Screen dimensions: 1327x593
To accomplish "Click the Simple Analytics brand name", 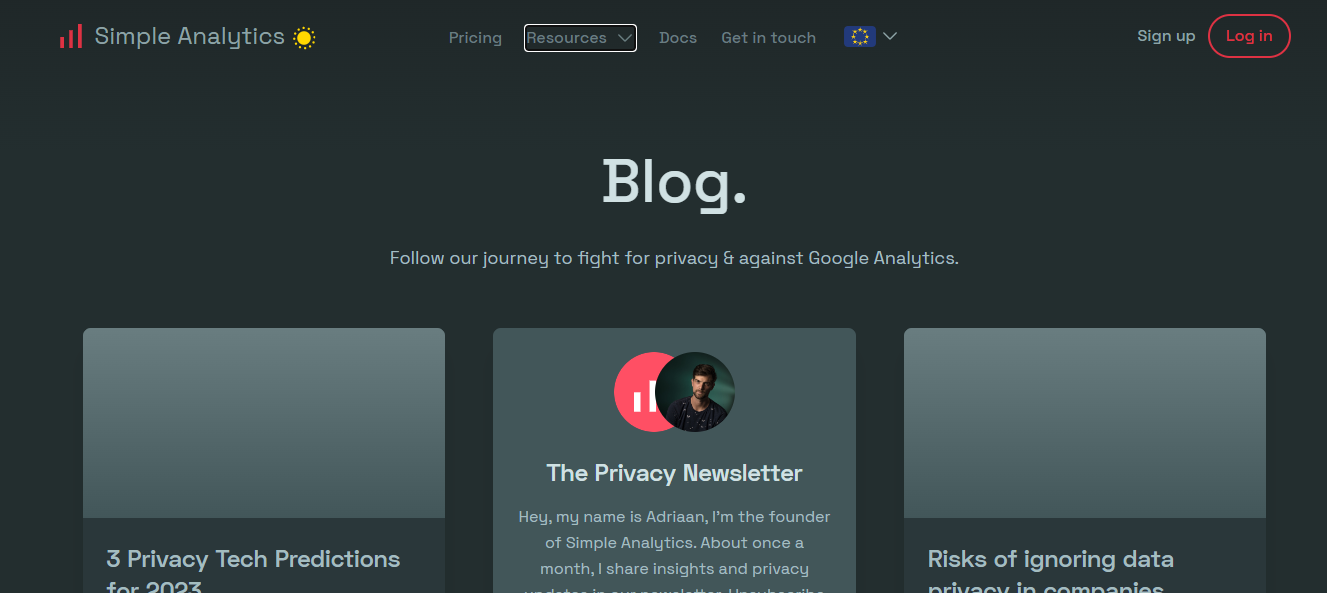I will pyautogui.click(x=190, y=37).
